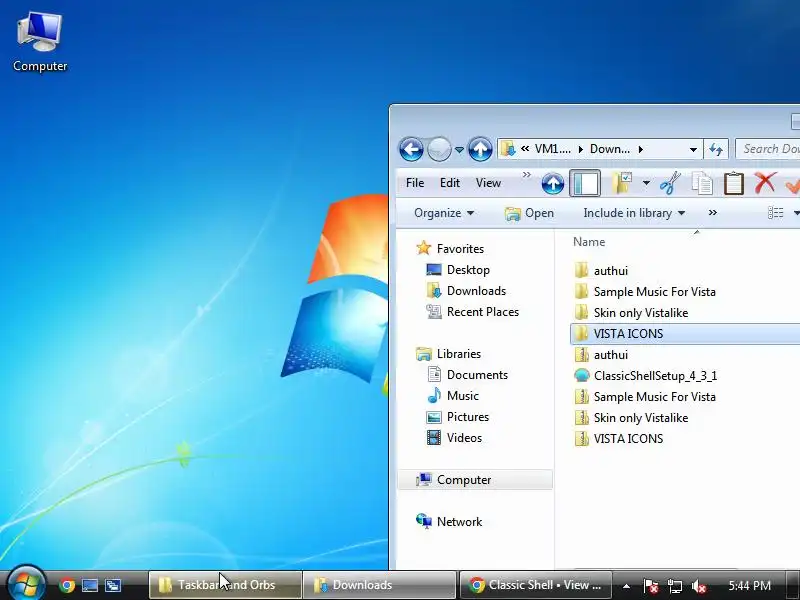Open dropdown arrow beside folder options icon
The width and height of the screenshot is (800, 600).
pyautogui.click(x=646, y=183)
